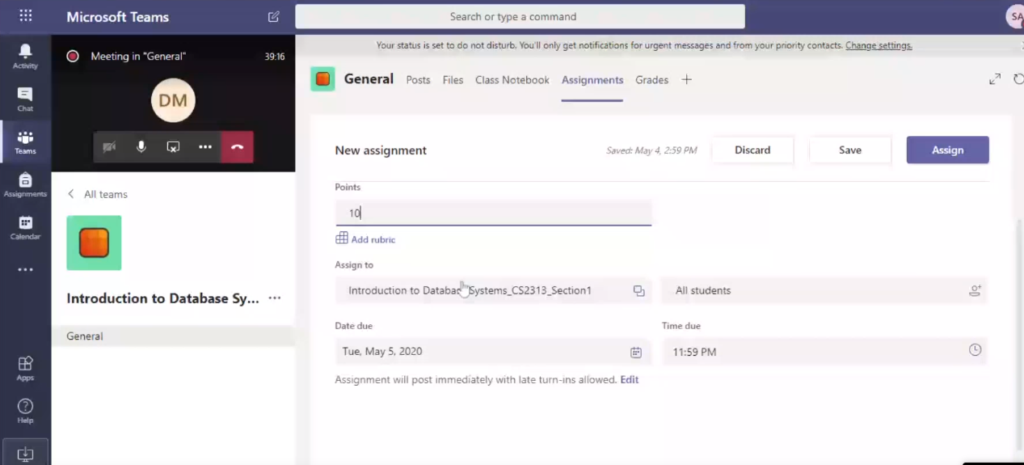This screenshot has width=1024, height=465.
Task: Click the DM participant avatar
Action: point(173,101)
